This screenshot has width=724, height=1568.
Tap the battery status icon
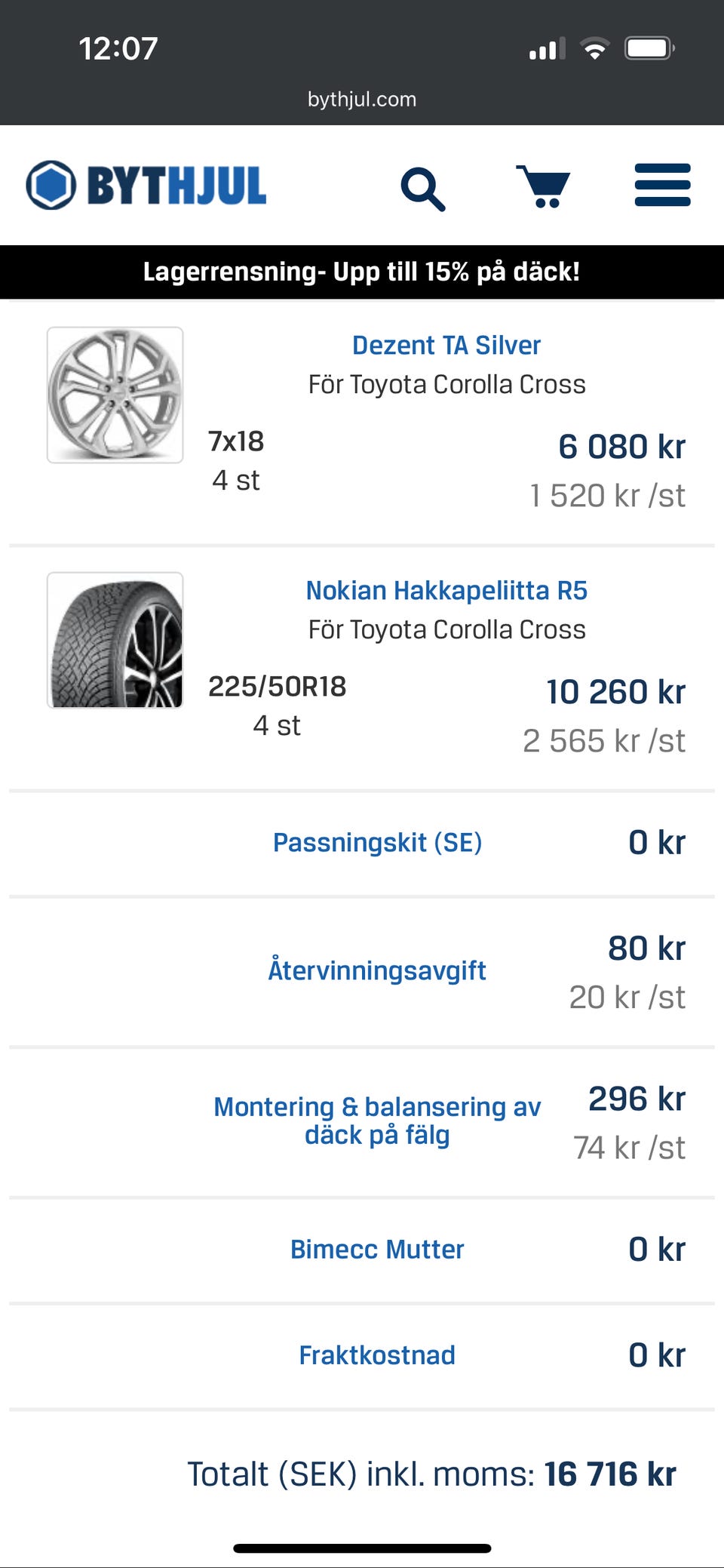[x=649, y=49]
